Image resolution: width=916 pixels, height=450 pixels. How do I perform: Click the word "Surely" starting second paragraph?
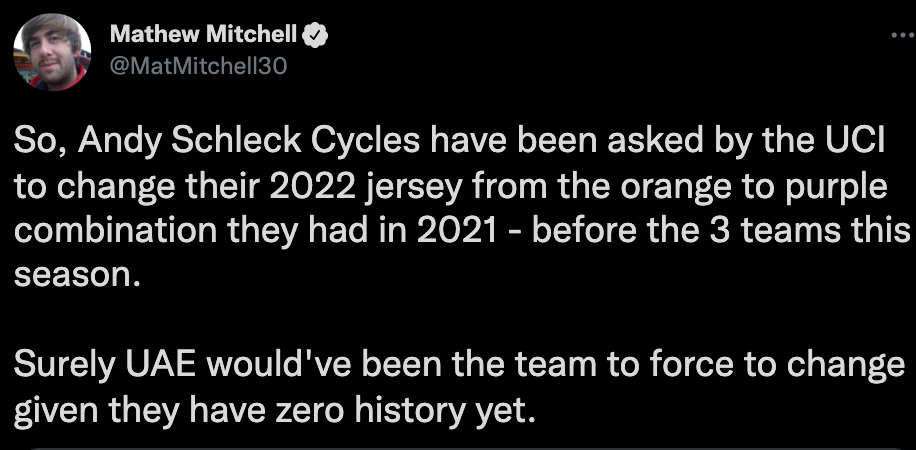pyautogui.click(x=65, y=365)
